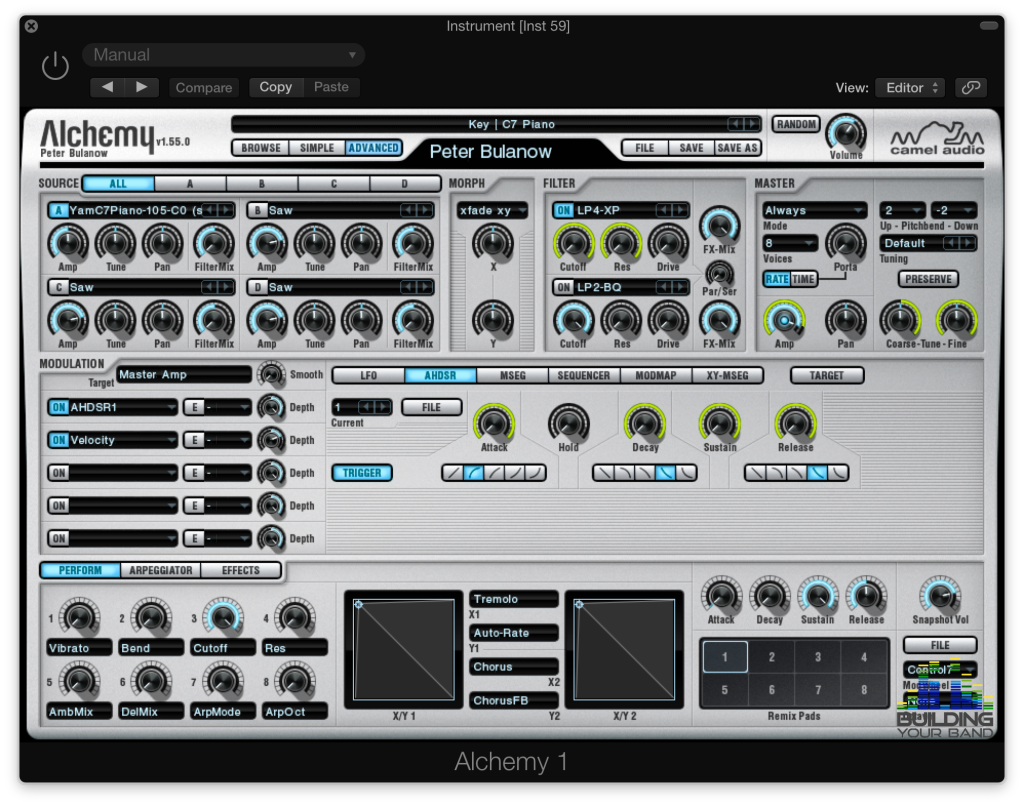Screen dimensions: 1024x806
Task: Open the EFFECTS tab
Action: point(240,570)
